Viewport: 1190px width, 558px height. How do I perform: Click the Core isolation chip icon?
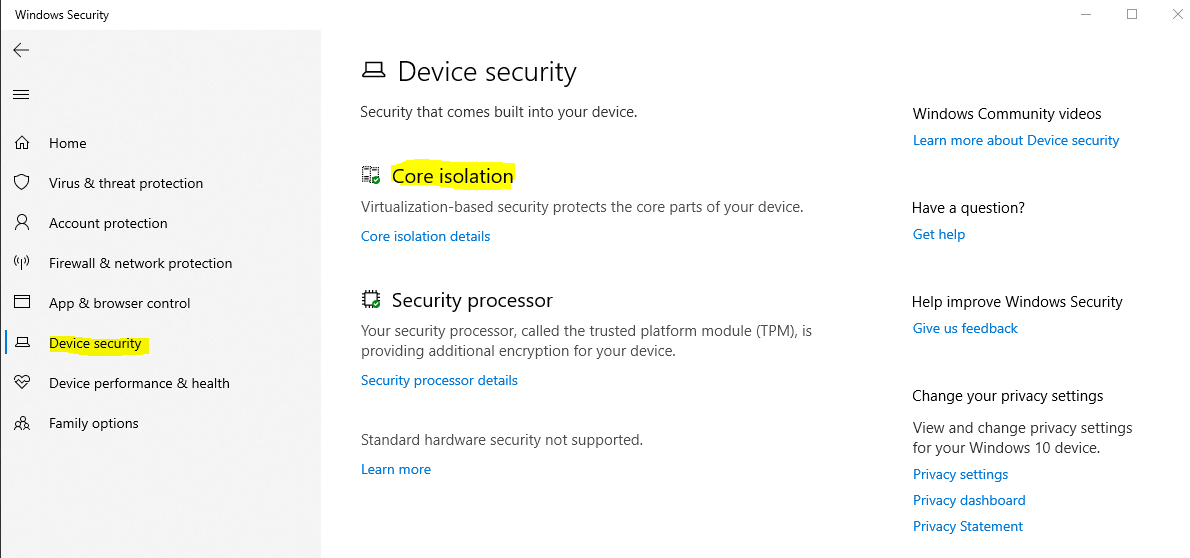point(371,176)
